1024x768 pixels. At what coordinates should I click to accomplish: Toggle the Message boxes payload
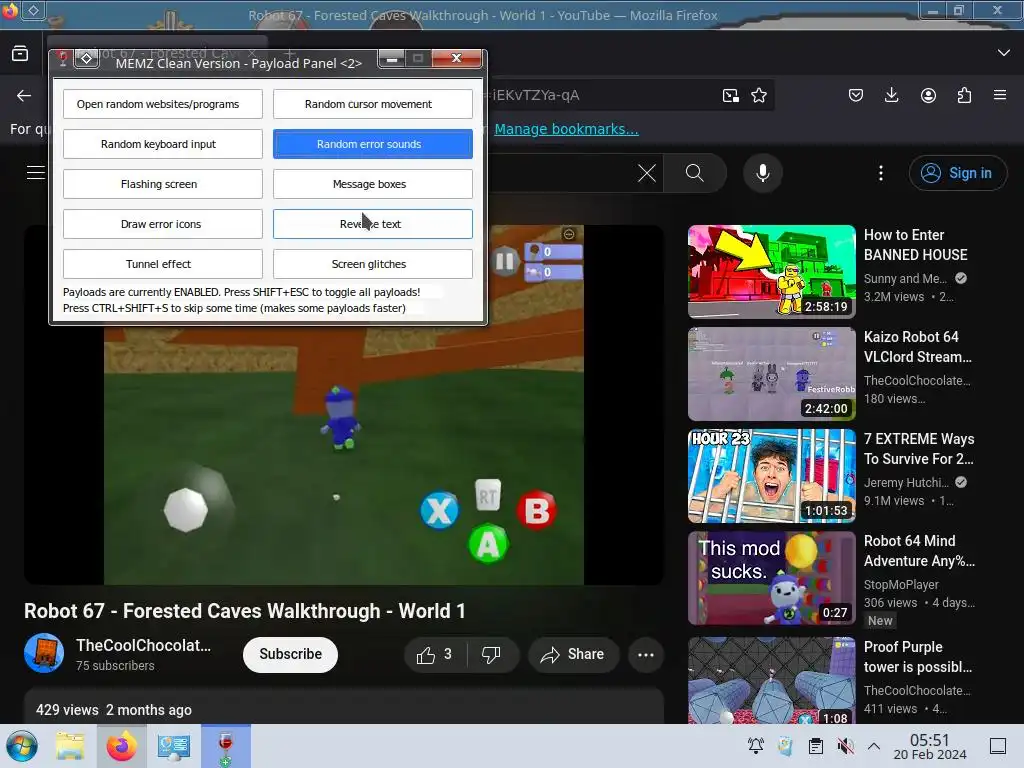[372, 184]
